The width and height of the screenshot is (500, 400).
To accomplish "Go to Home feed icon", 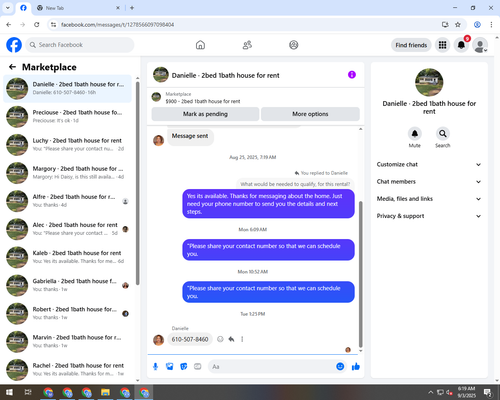I will click(x=200, y=45).
